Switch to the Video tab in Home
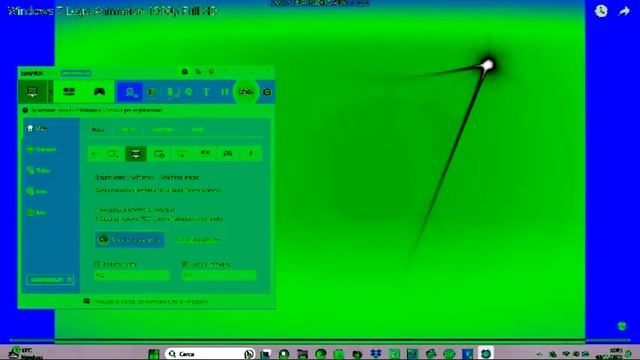 click(129, 130)
